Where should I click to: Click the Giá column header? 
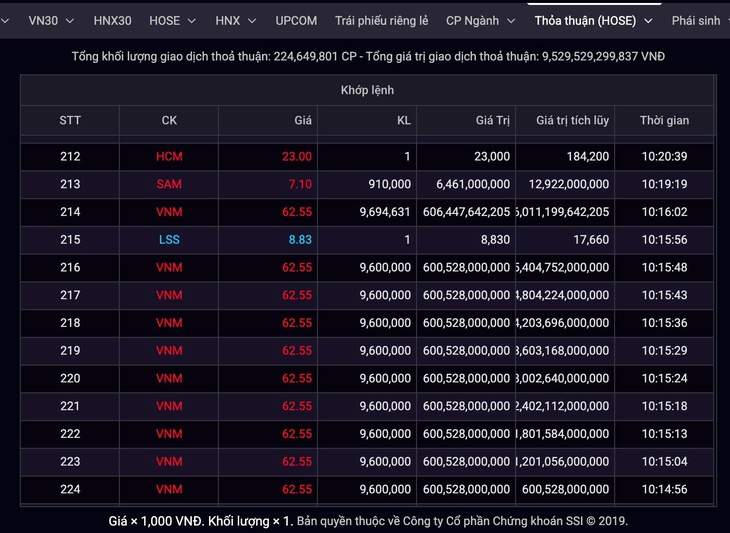pos(303,120)
